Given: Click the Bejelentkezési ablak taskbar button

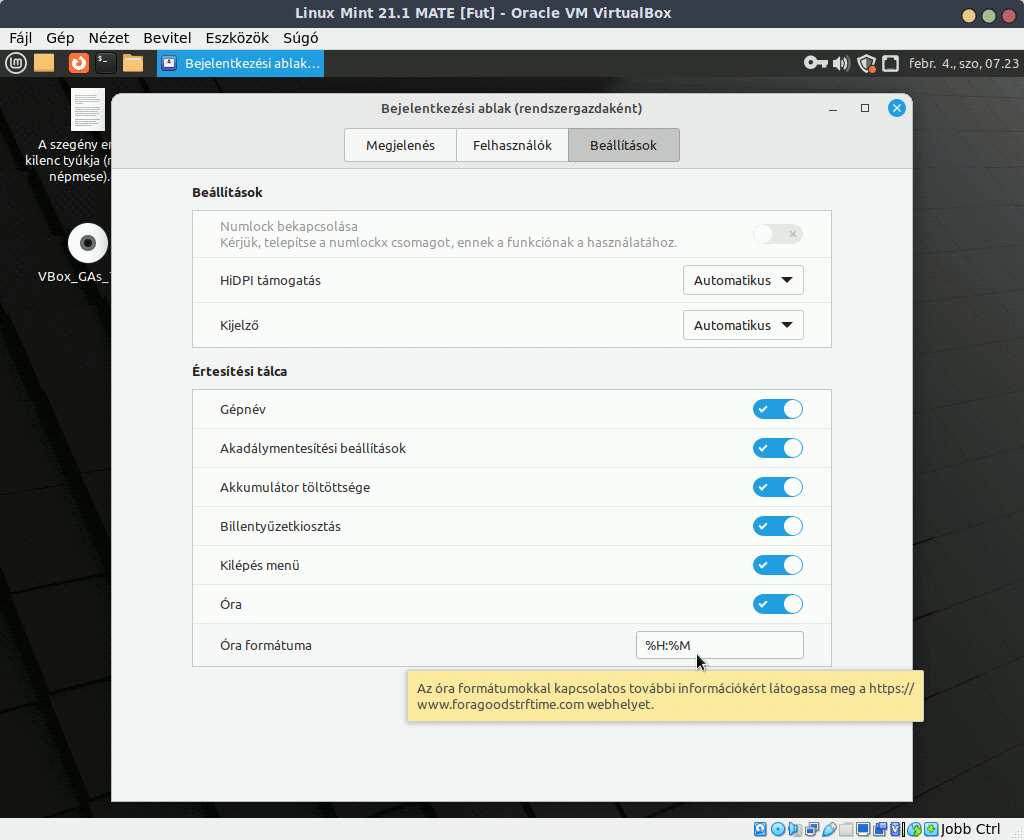Looking at the screenshot, I should (x=240, y=63).
